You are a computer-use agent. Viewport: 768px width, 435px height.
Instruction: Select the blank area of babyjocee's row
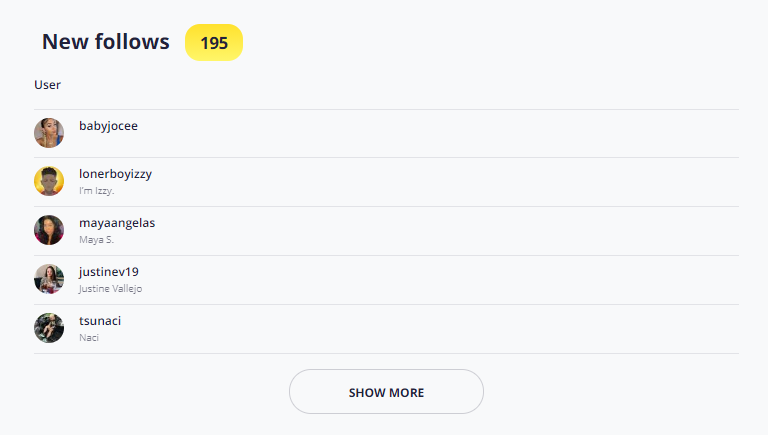coord(450,133)
